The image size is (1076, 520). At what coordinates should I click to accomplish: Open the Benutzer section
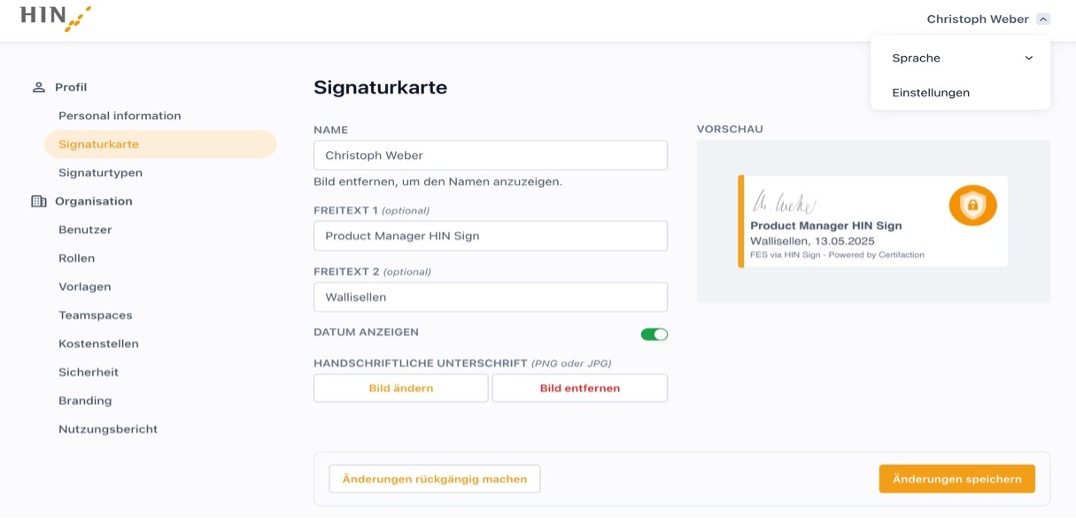coord(85,230)
